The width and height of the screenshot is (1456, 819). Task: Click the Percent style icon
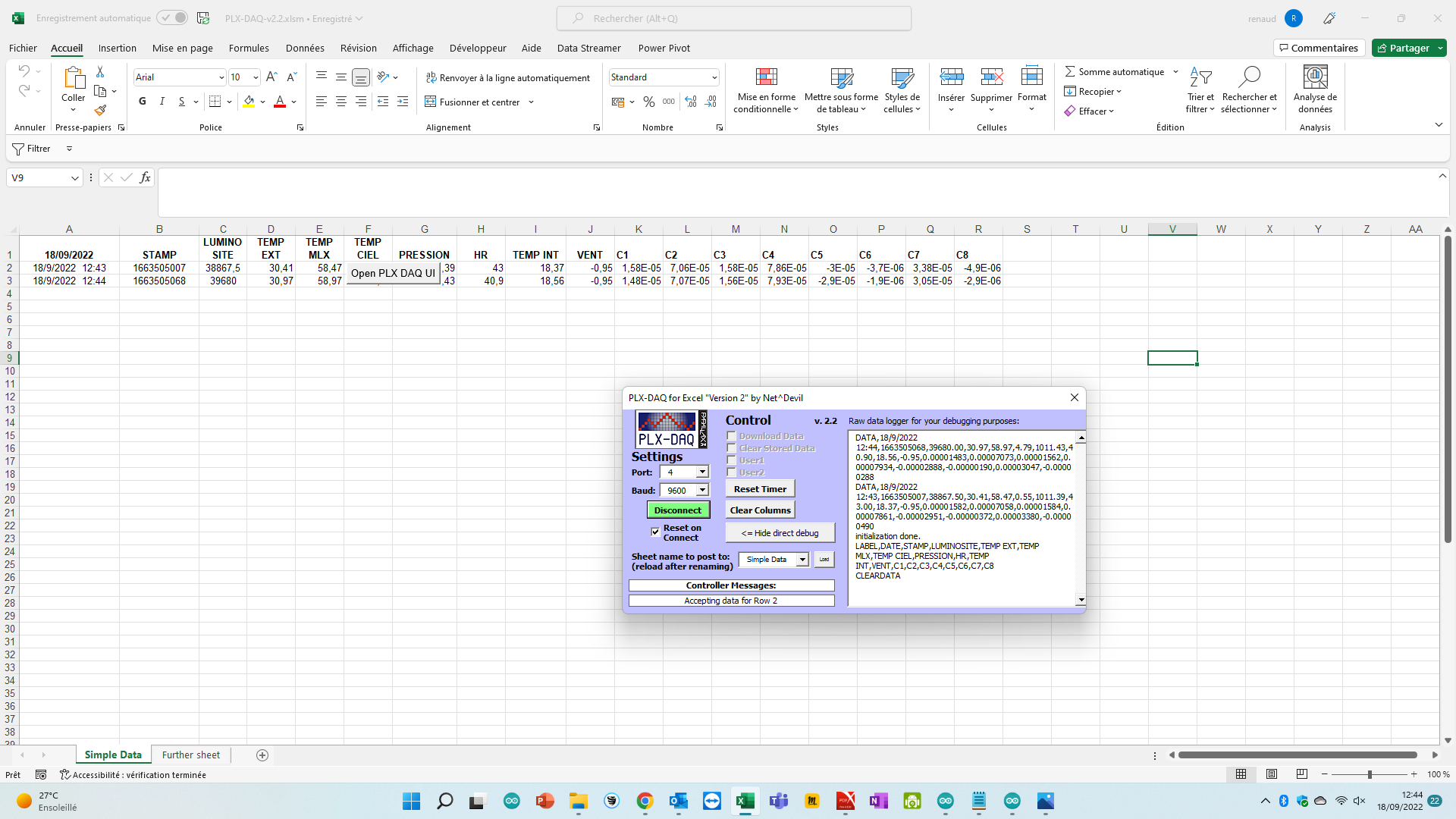[x=648, y=102]
